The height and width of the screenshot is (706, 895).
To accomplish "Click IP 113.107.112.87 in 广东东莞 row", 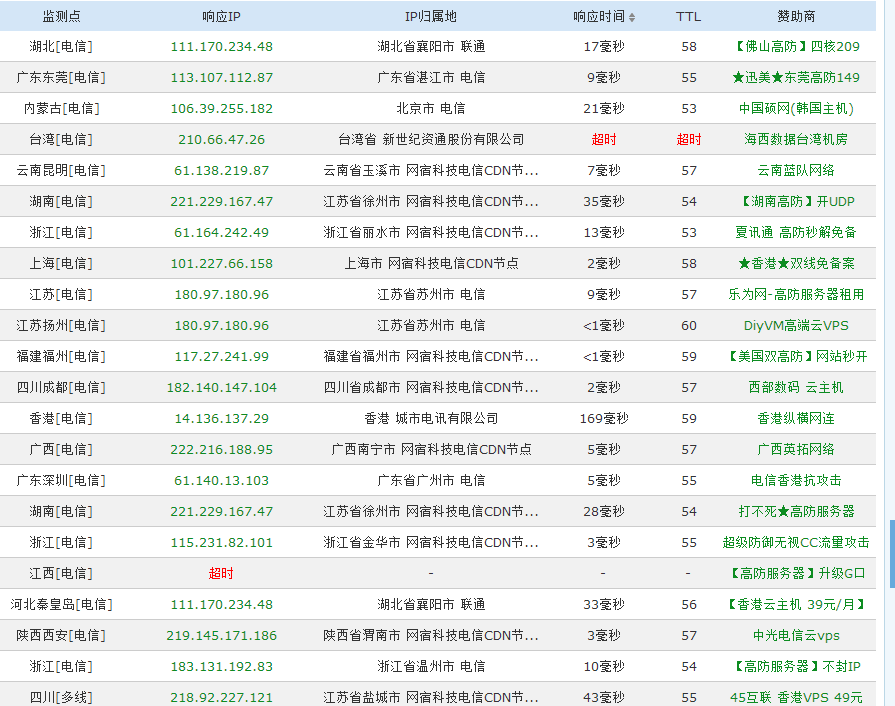I will (221, 78).
